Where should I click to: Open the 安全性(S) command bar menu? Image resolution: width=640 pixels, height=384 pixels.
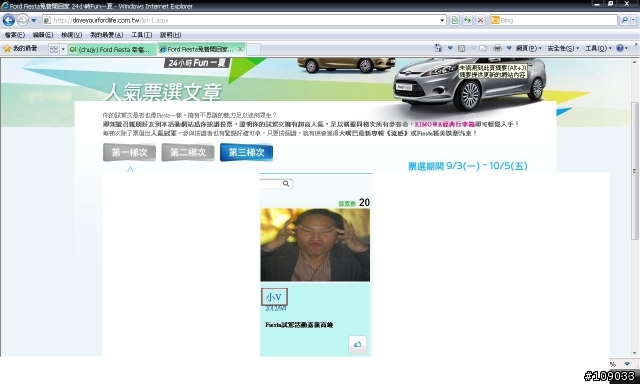pos(563,48)
